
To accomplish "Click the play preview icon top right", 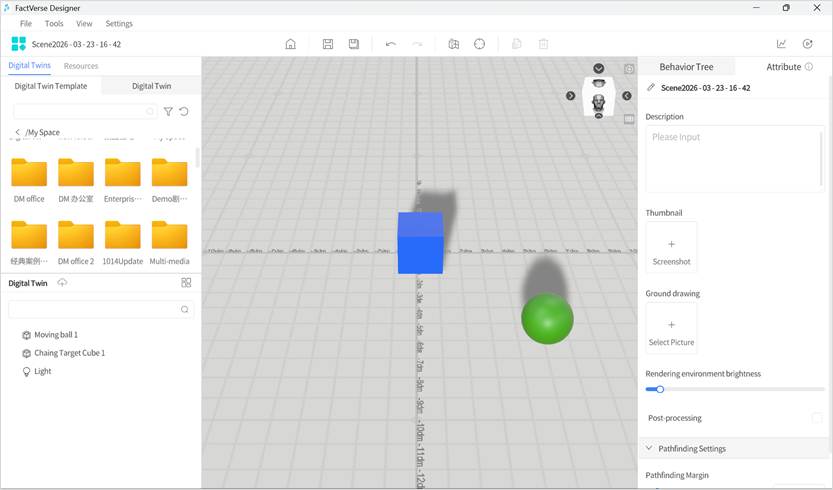I will point(808,44).
